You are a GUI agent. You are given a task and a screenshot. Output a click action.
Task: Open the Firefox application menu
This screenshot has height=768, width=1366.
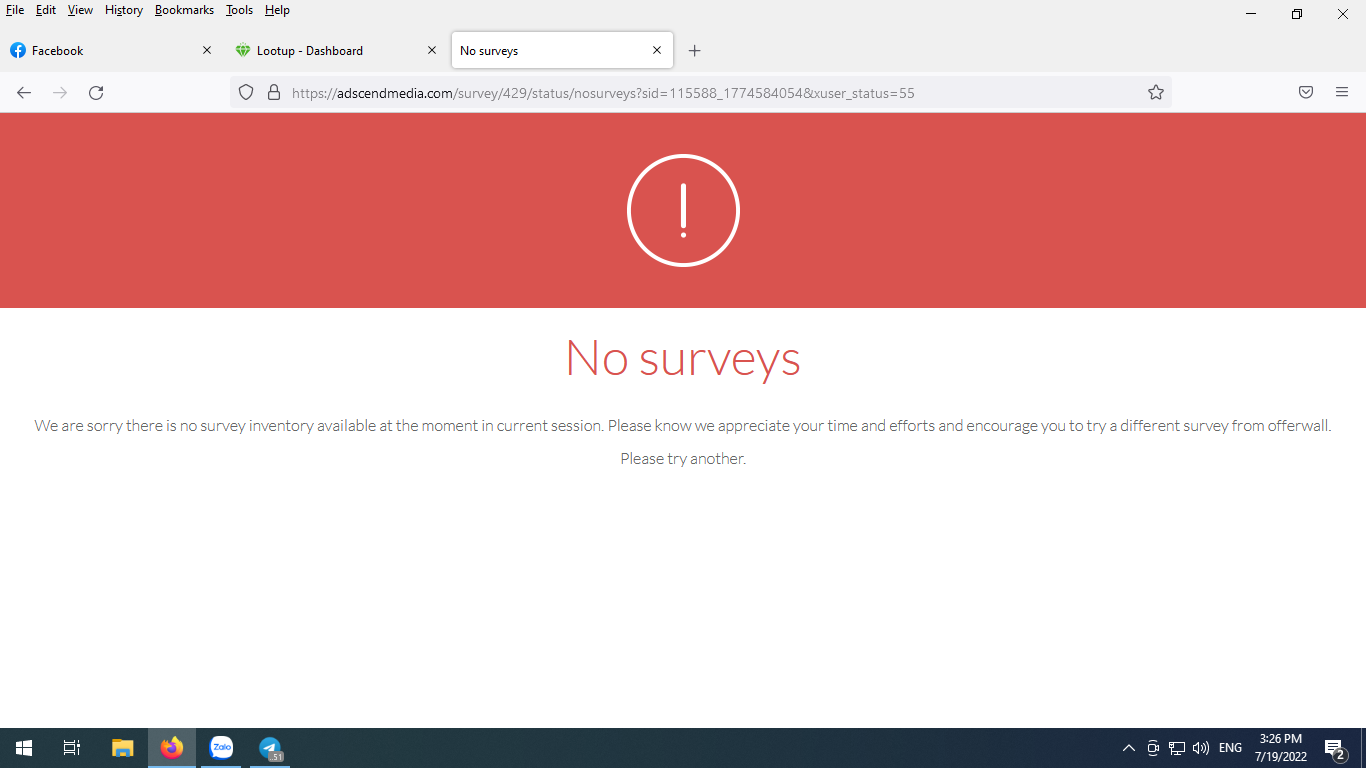[1342, 93]
